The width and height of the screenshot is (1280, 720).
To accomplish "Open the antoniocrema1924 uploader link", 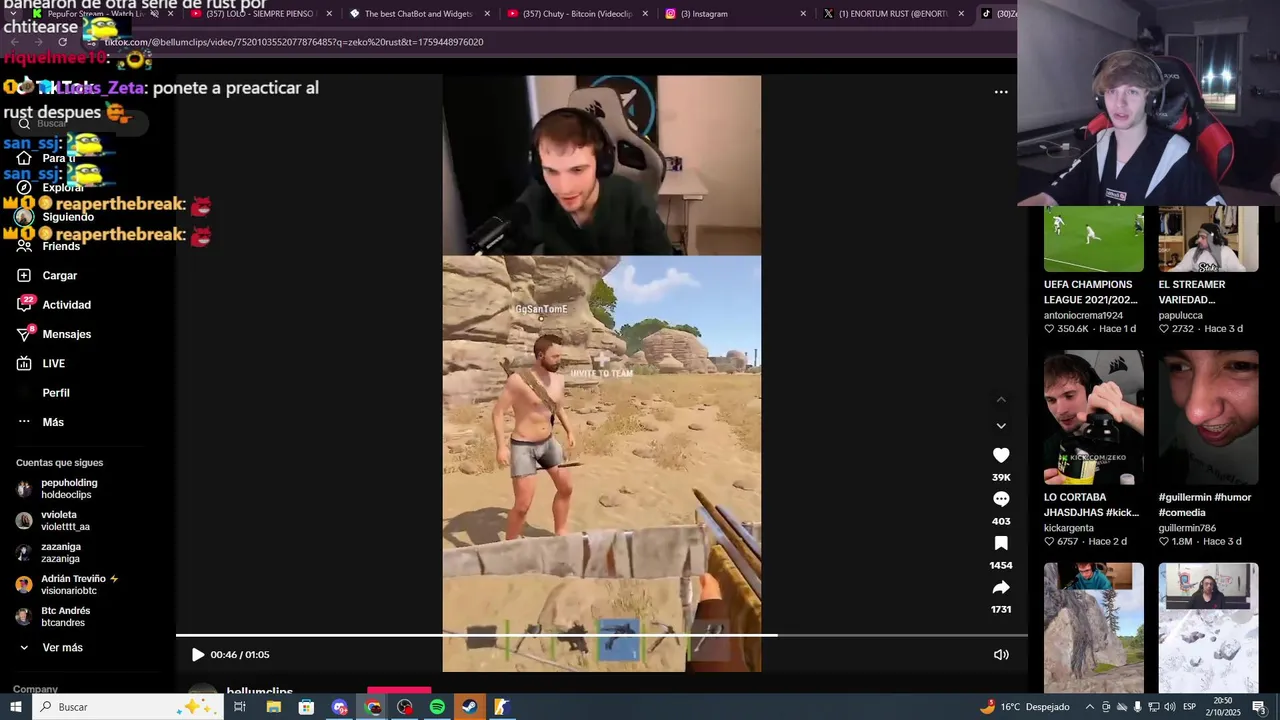I will tap(1083, 315).
